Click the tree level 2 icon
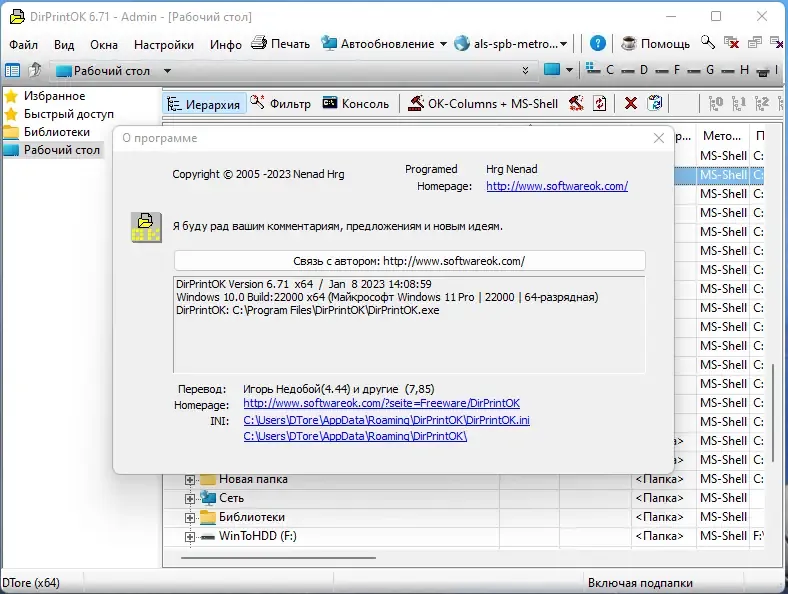Viewport: 788px width, 594px height. tap(762, 104)
